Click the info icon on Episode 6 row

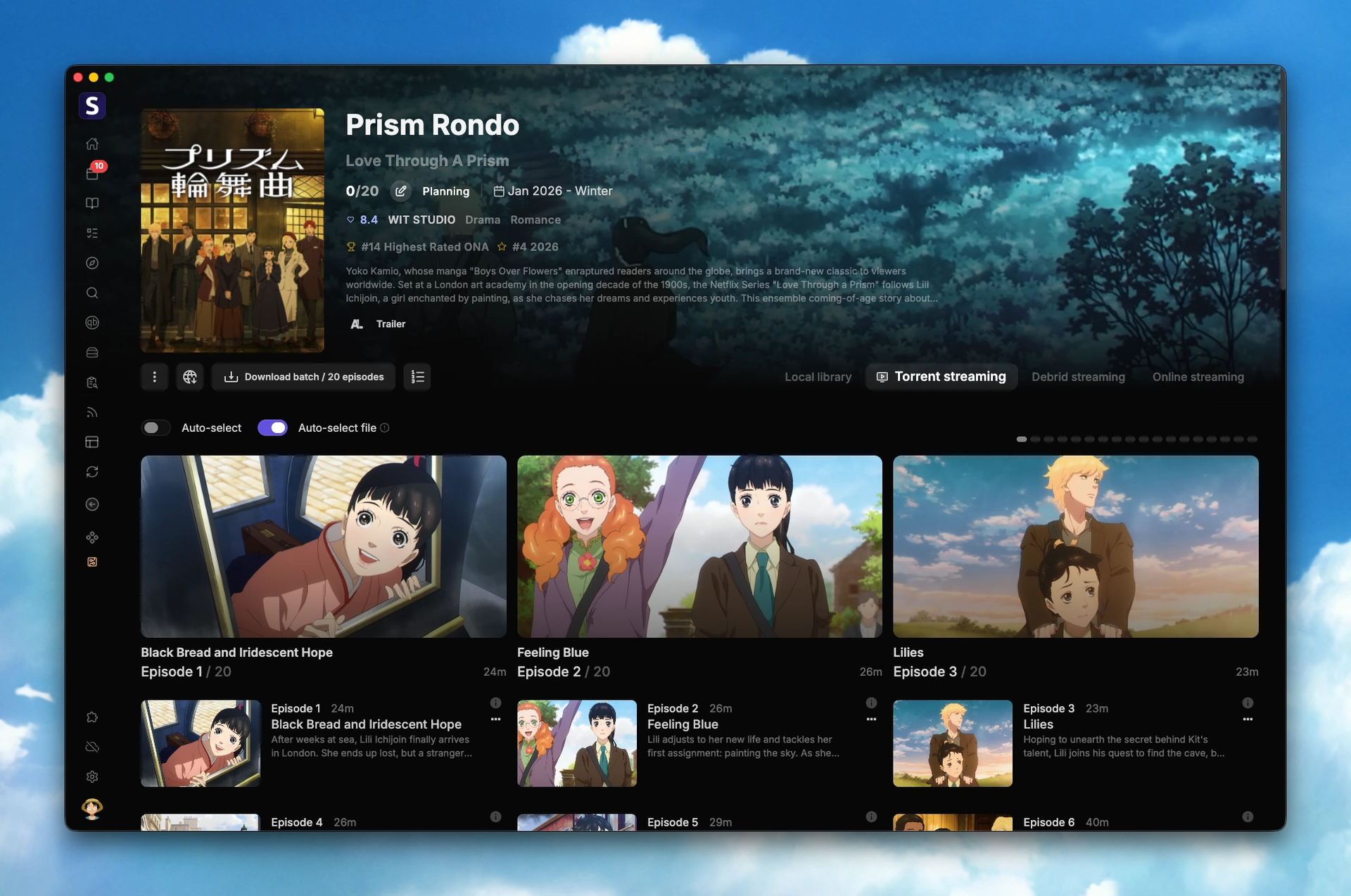pyautogui.click(x=1248, y=817)
